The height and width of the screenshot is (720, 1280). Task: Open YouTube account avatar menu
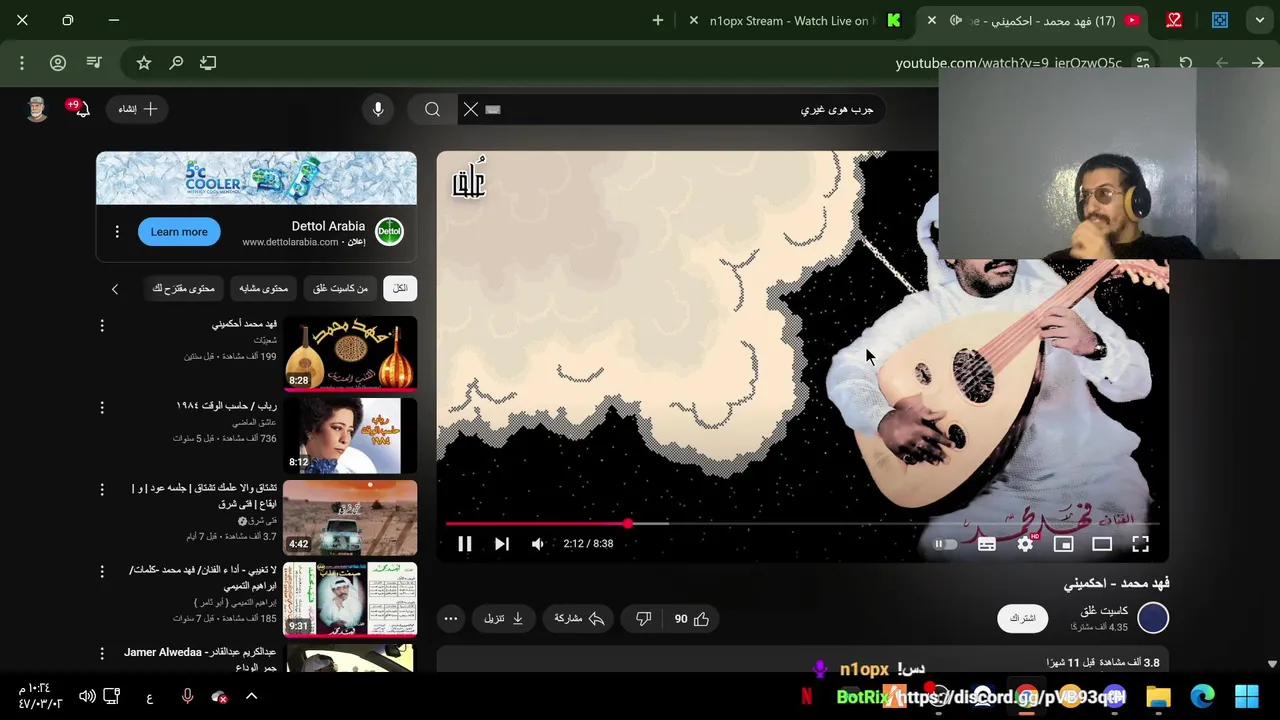(37, 109)
